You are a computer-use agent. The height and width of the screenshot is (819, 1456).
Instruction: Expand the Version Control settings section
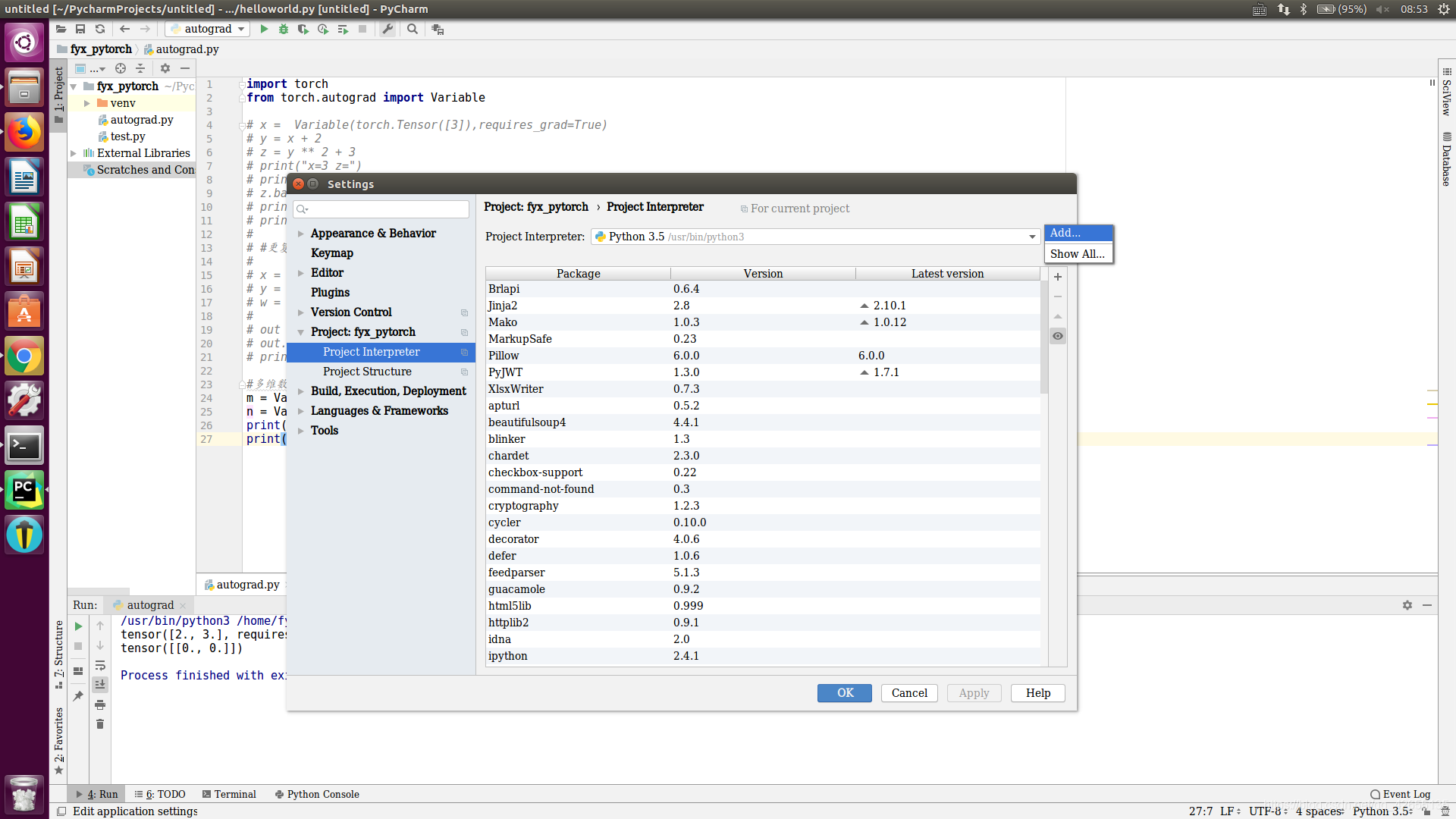click(x=301, y=312)
